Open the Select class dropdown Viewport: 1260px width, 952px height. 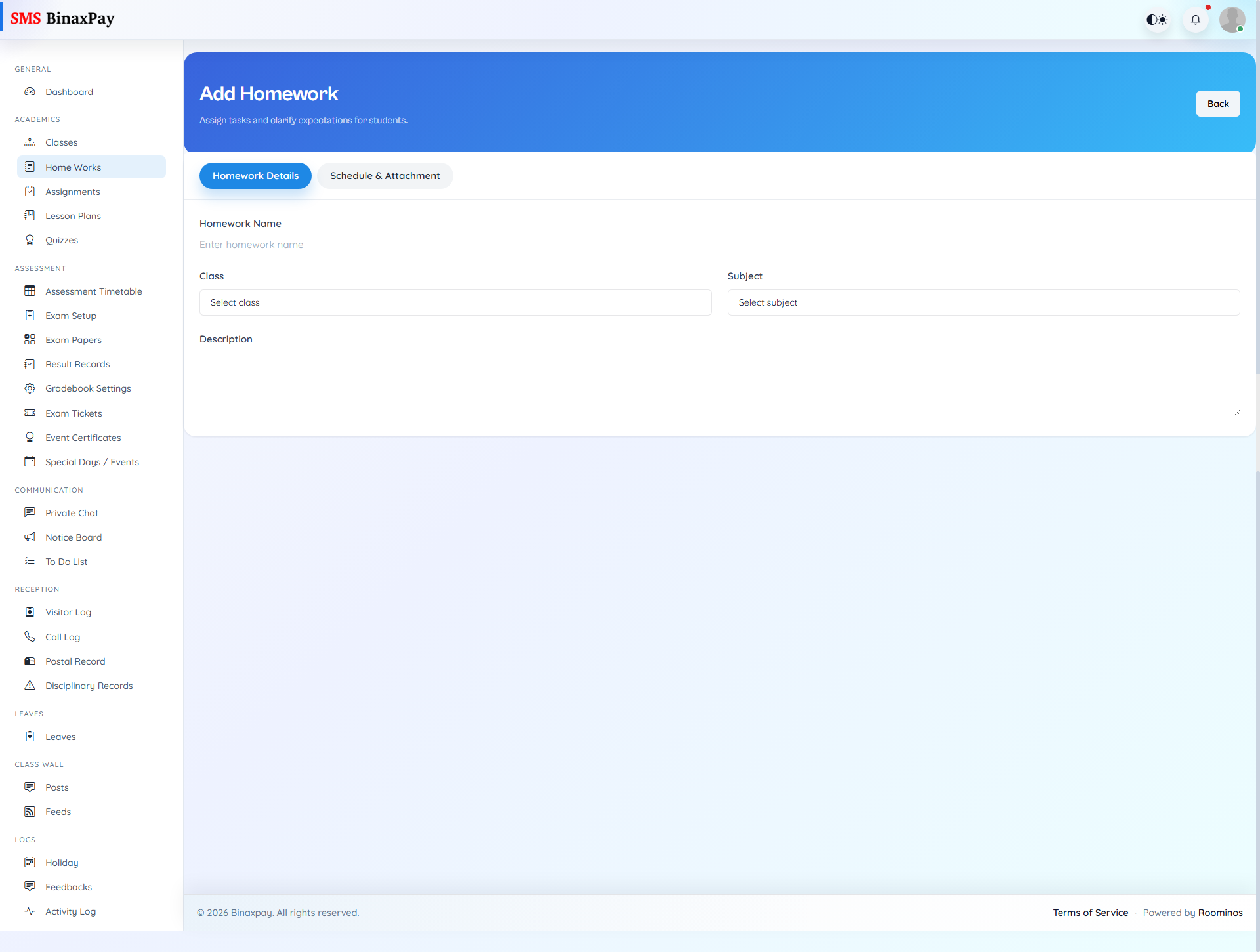click(x=455, y=302)
